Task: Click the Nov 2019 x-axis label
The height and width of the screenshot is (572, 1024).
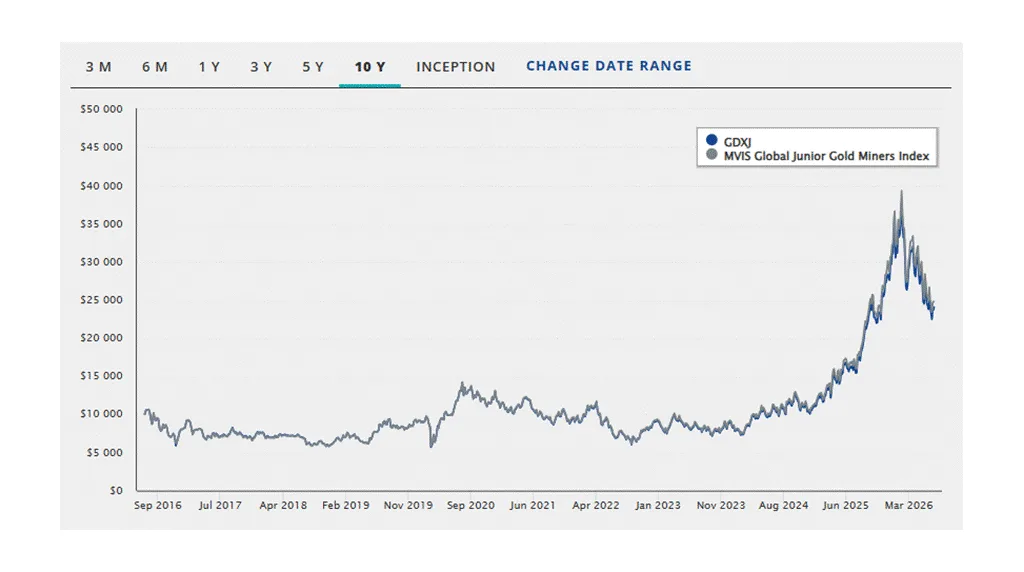Action: click(x=408, y=505)
